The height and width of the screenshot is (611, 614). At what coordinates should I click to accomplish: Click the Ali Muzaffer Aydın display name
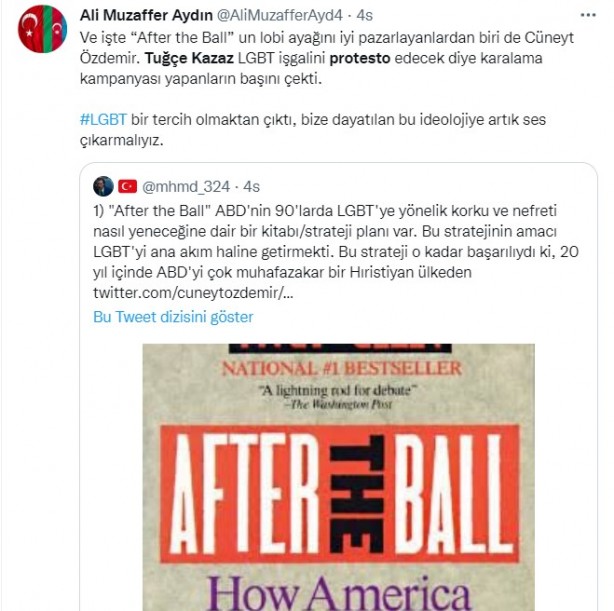pos(146,15)
